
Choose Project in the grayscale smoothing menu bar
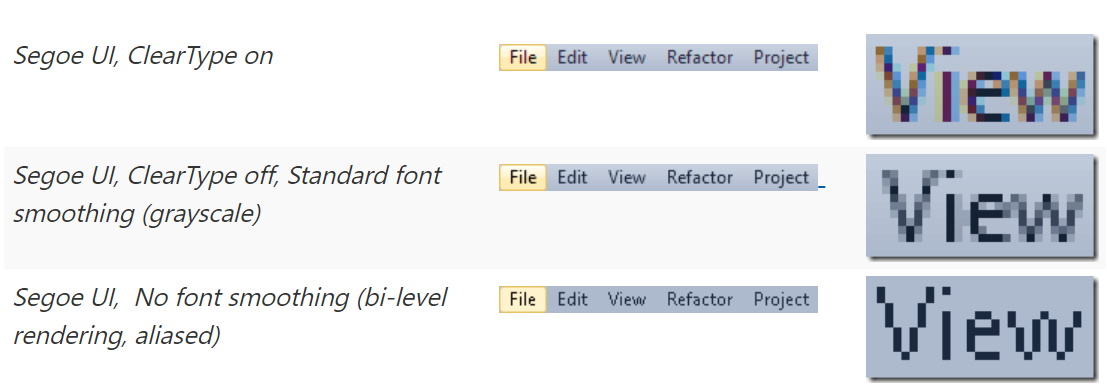(781, 178)
